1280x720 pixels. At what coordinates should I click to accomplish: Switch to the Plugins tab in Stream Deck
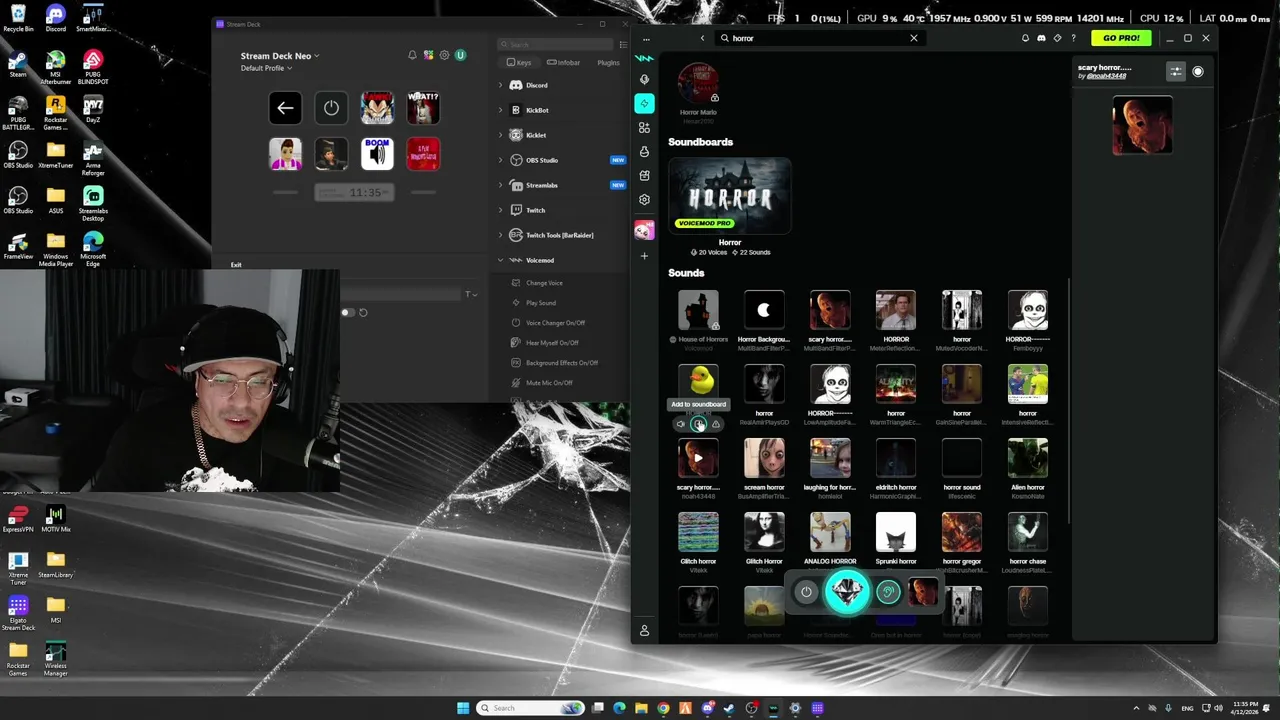(608, 63)
